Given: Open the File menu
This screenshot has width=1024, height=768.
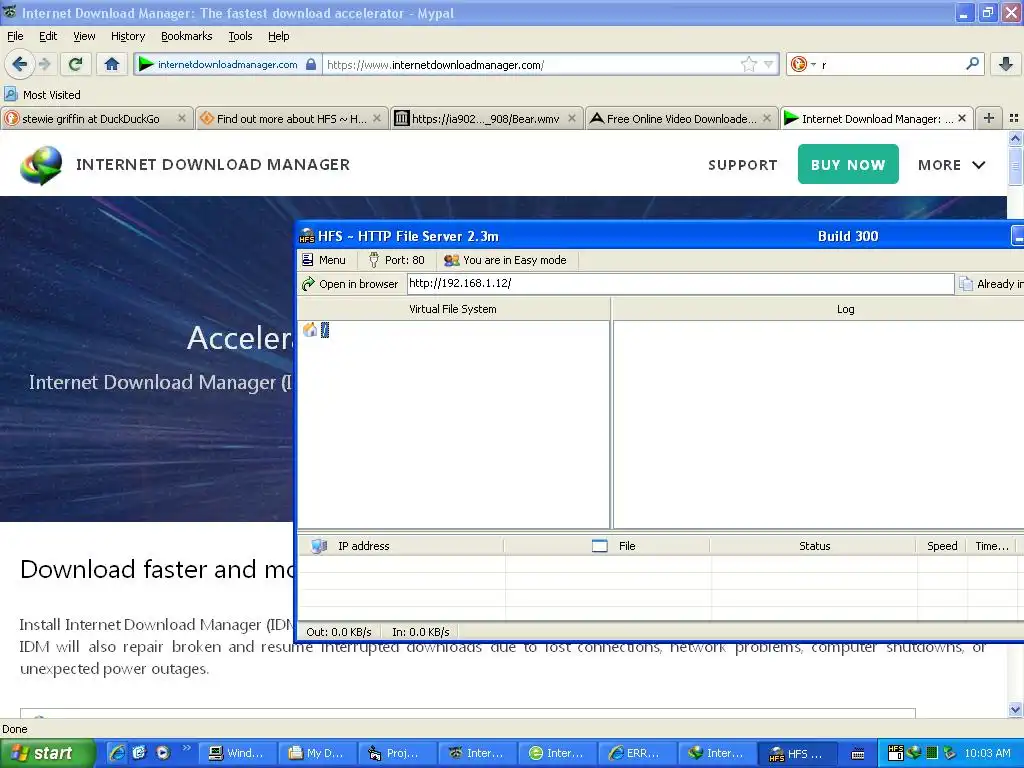Looking at the screenshot, I should pyautogui.click(x=15, y=36).
